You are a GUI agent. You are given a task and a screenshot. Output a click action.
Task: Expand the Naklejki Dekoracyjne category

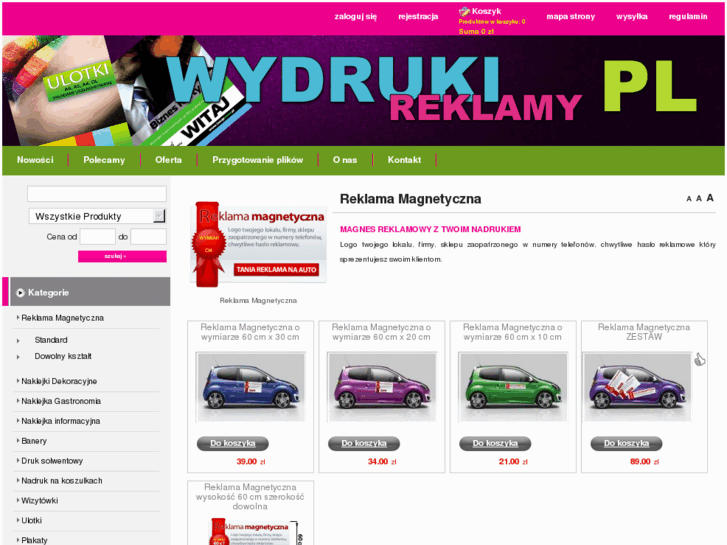point(59,381)
